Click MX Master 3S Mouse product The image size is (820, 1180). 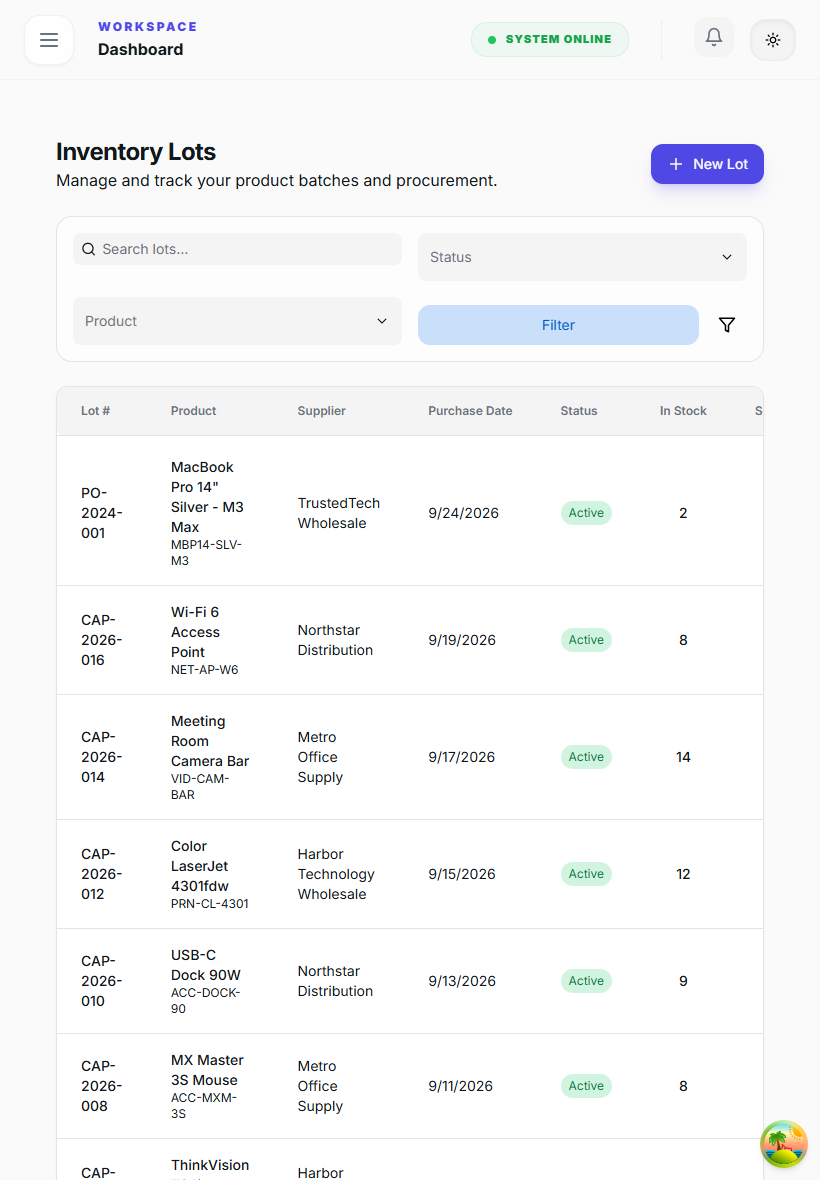[x=207, y=1070]
